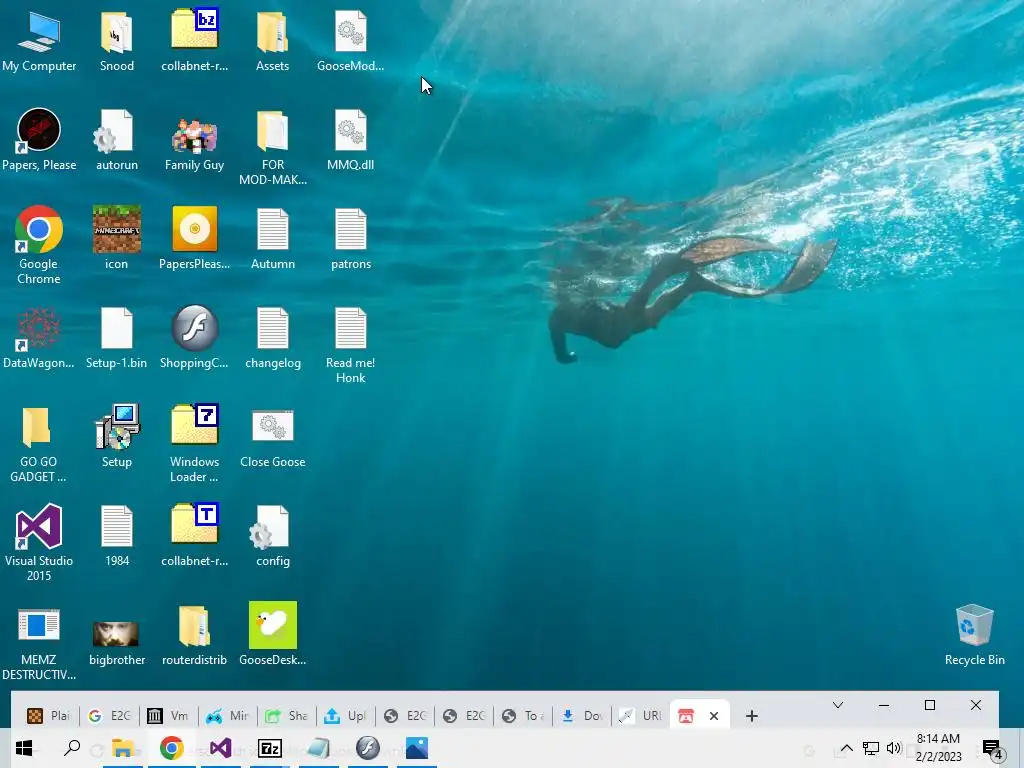The image size is (1024, 768).
Task: Switch to the Google E2C tab
Action: [x=109, y=716]
